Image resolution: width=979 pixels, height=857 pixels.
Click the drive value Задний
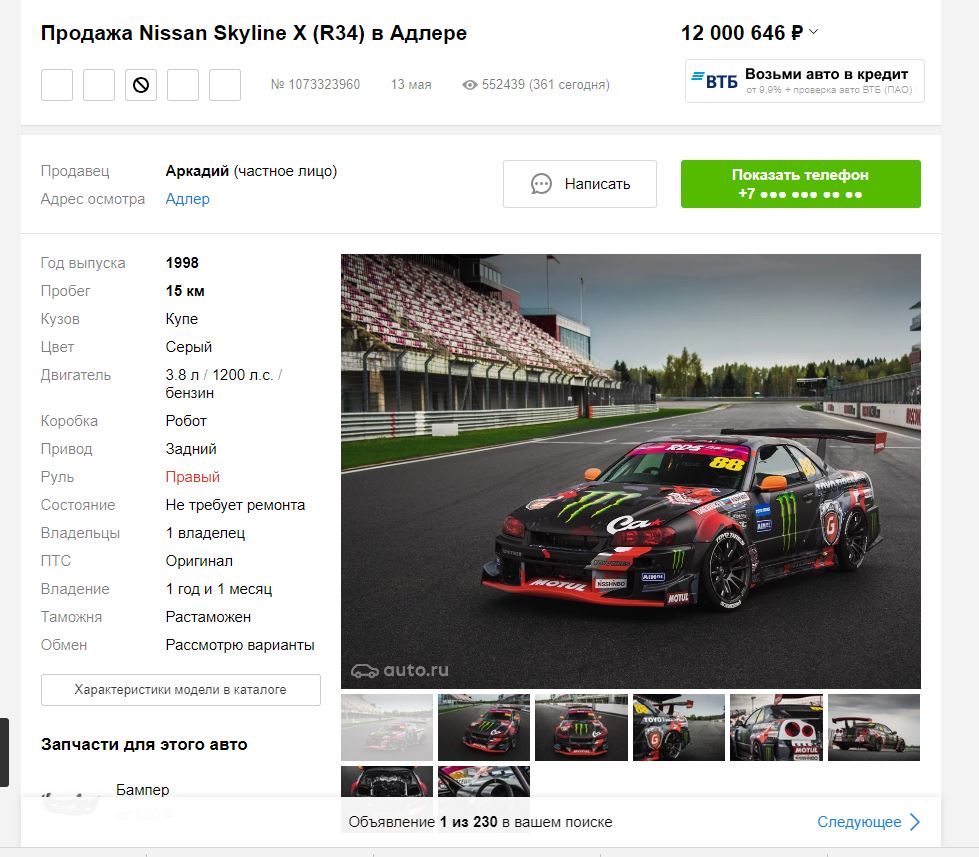pyautogui.click(x=191, y=449)
